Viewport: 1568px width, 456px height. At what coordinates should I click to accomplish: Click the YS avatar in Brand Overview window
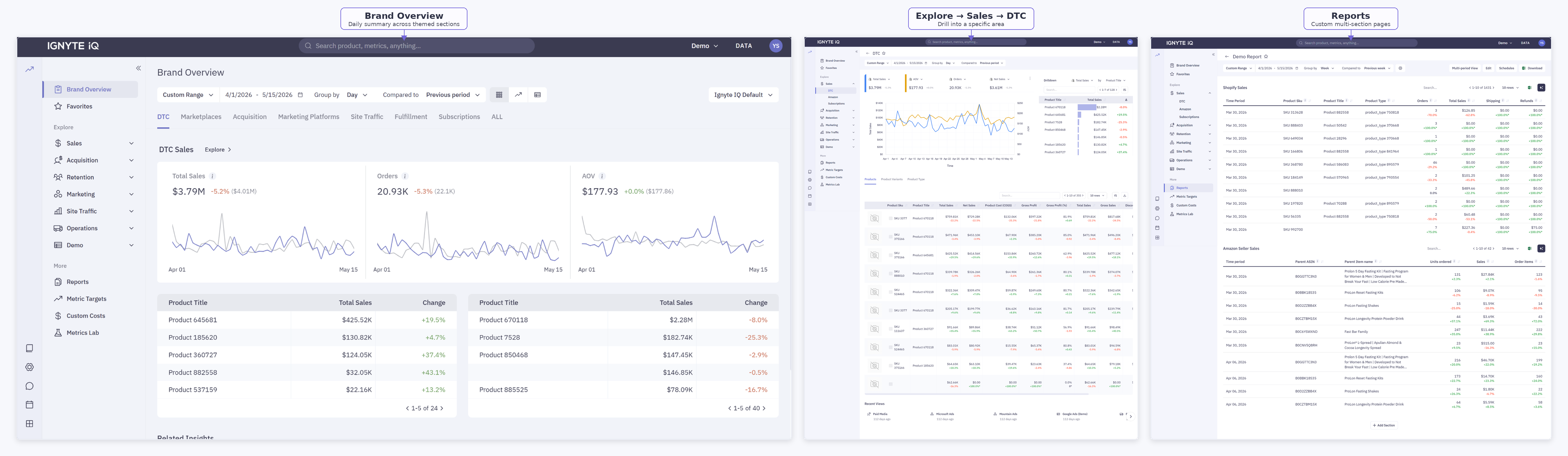[x=776, y=46]
